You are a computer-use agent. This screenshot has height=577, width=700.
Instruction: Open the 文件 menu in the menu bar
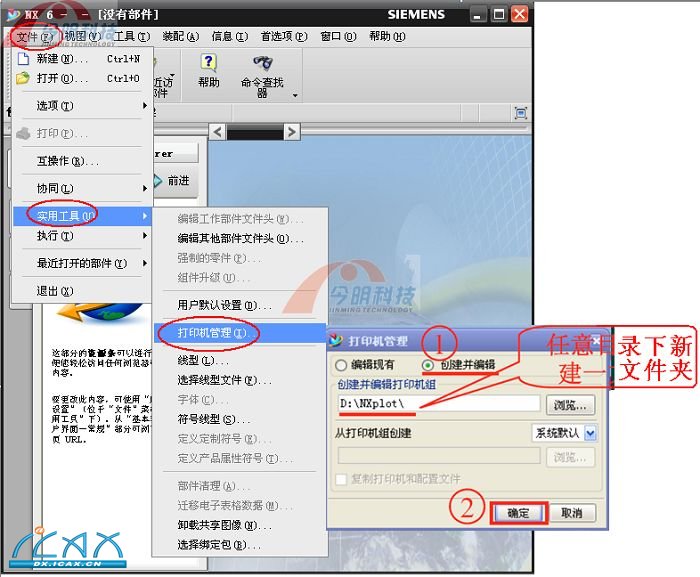click(35, 37)
